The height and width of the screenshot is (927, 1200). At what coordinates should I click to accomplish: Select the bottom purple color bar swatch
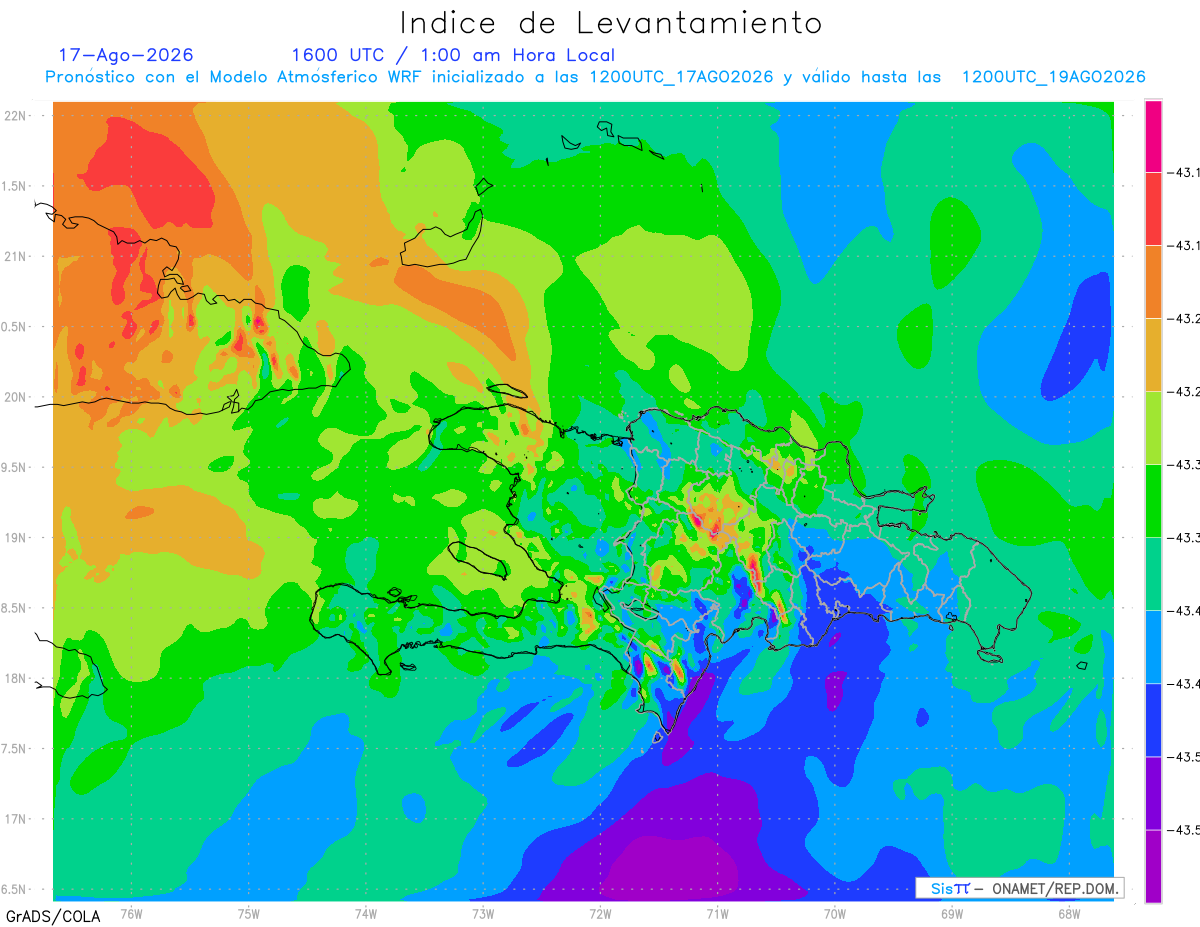1153,866
